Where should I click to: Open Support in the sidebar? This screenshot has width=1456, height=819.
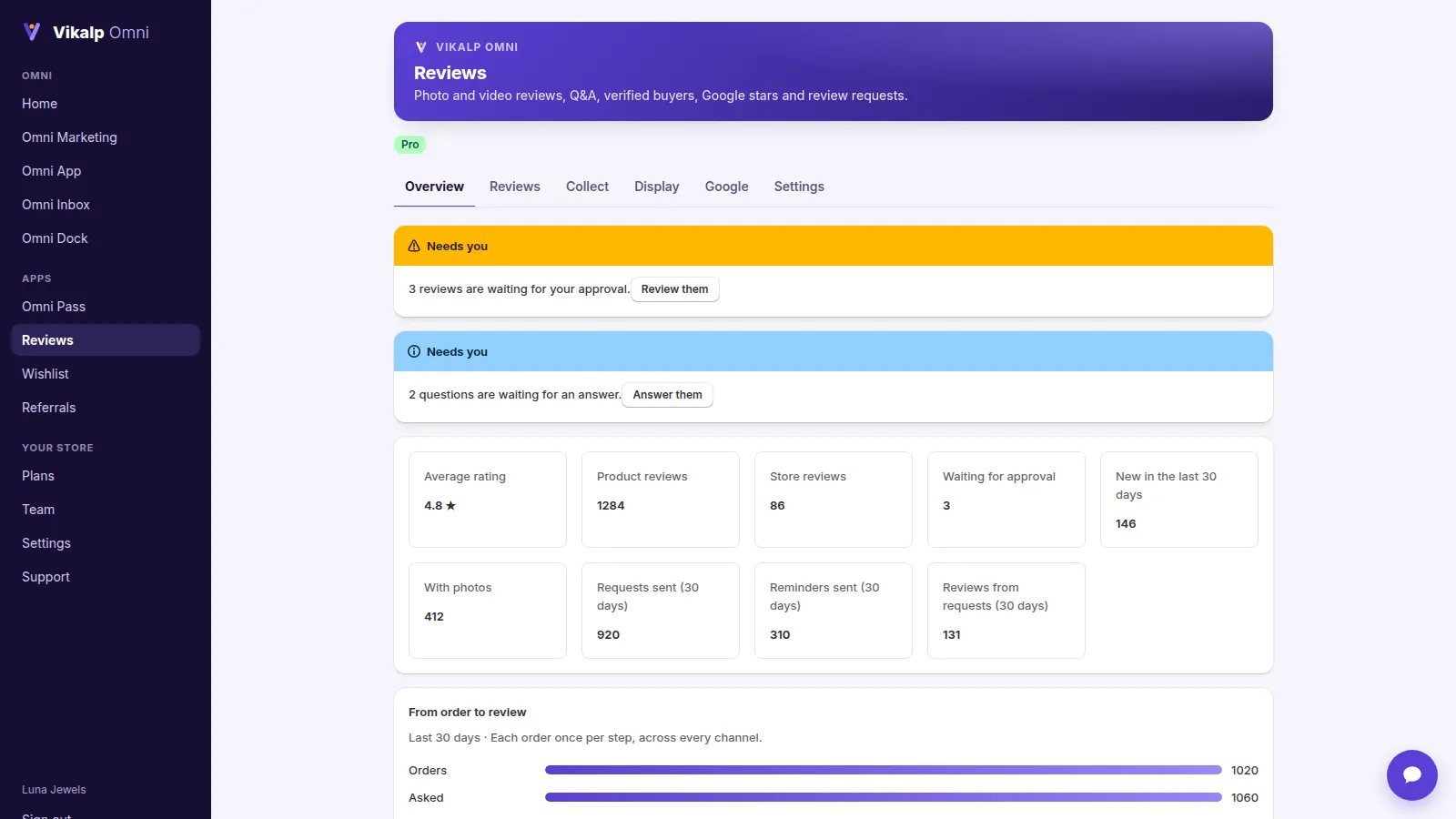pyautogui.click(x=106, y=577)
